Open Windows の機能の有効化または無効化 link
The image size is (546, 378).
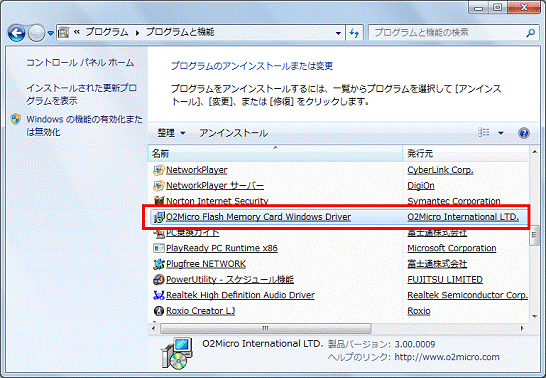click(x=84, y=126)
